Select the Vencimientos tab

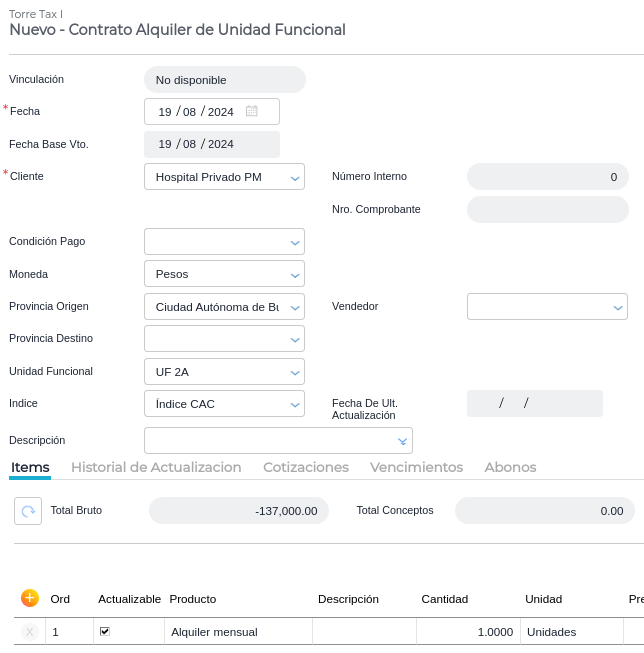(416, 467)
